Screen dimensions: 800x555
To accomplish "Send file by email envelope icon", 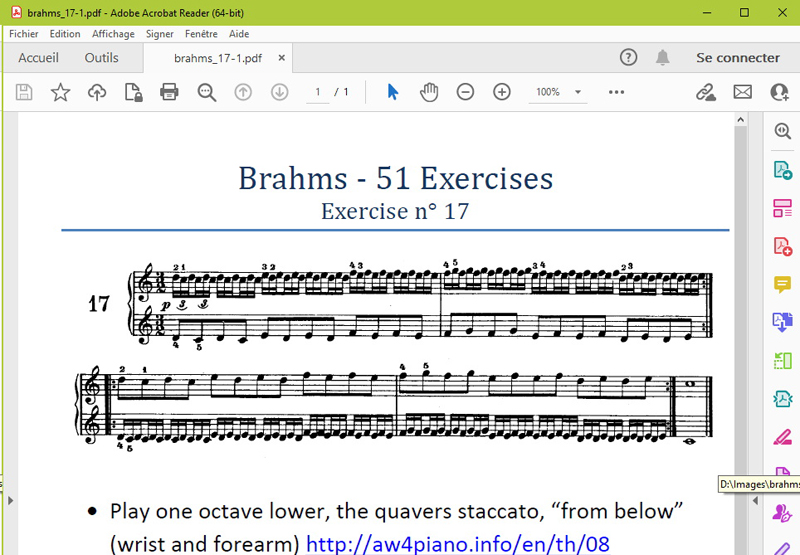I will [743, 92].
